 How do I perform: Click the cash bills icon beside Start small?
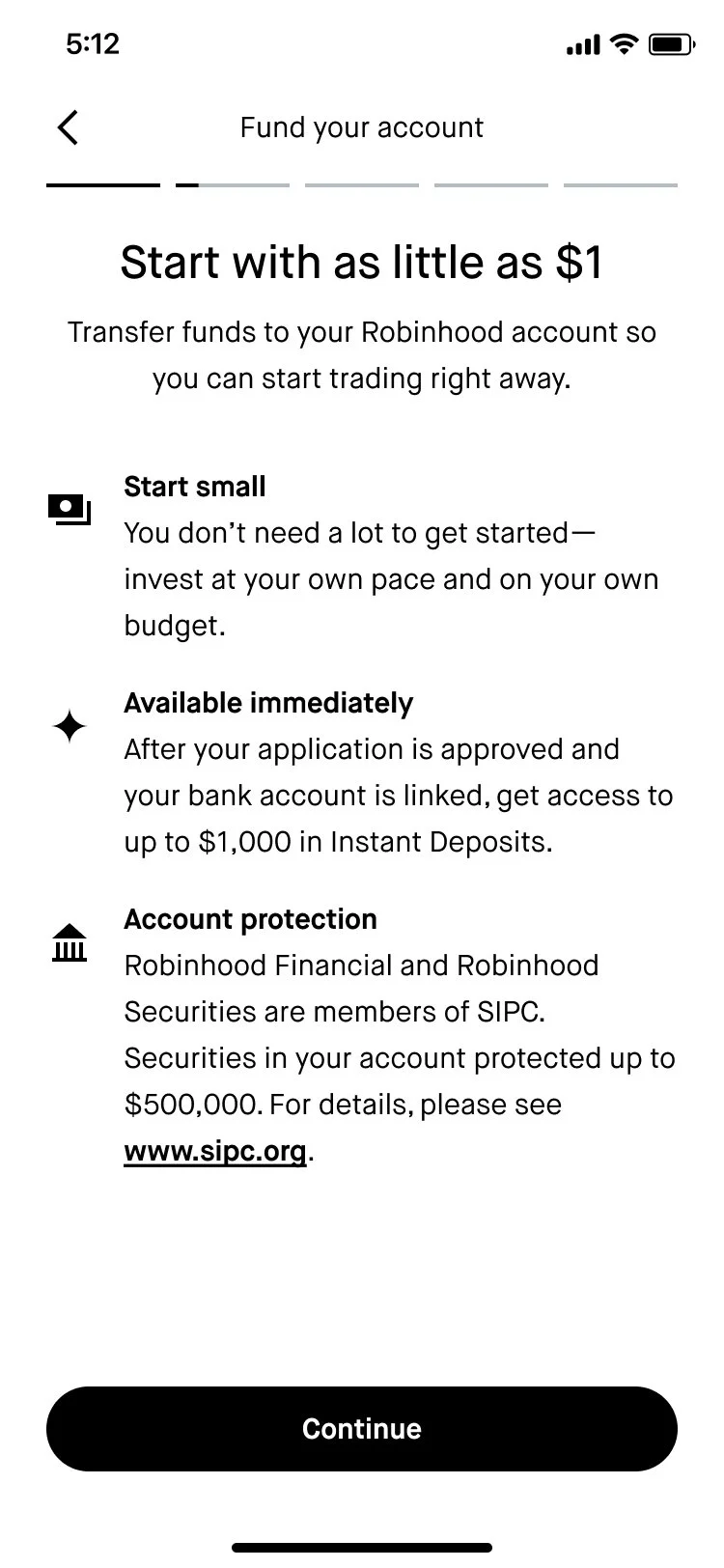coord(70,510)
